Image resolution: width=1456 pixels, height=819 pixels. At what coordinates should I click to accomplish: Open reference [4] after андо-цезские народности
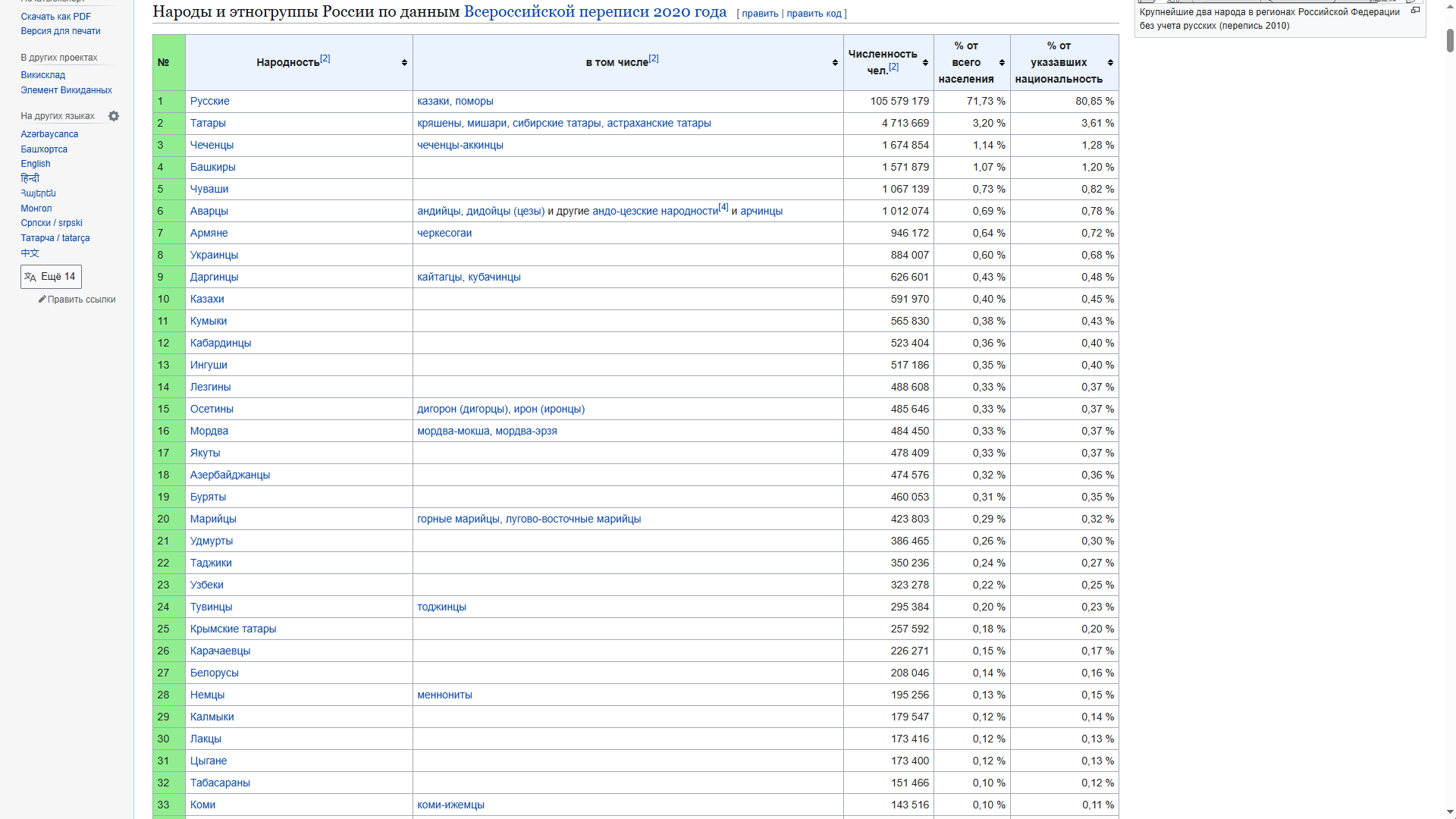[723, 207]
